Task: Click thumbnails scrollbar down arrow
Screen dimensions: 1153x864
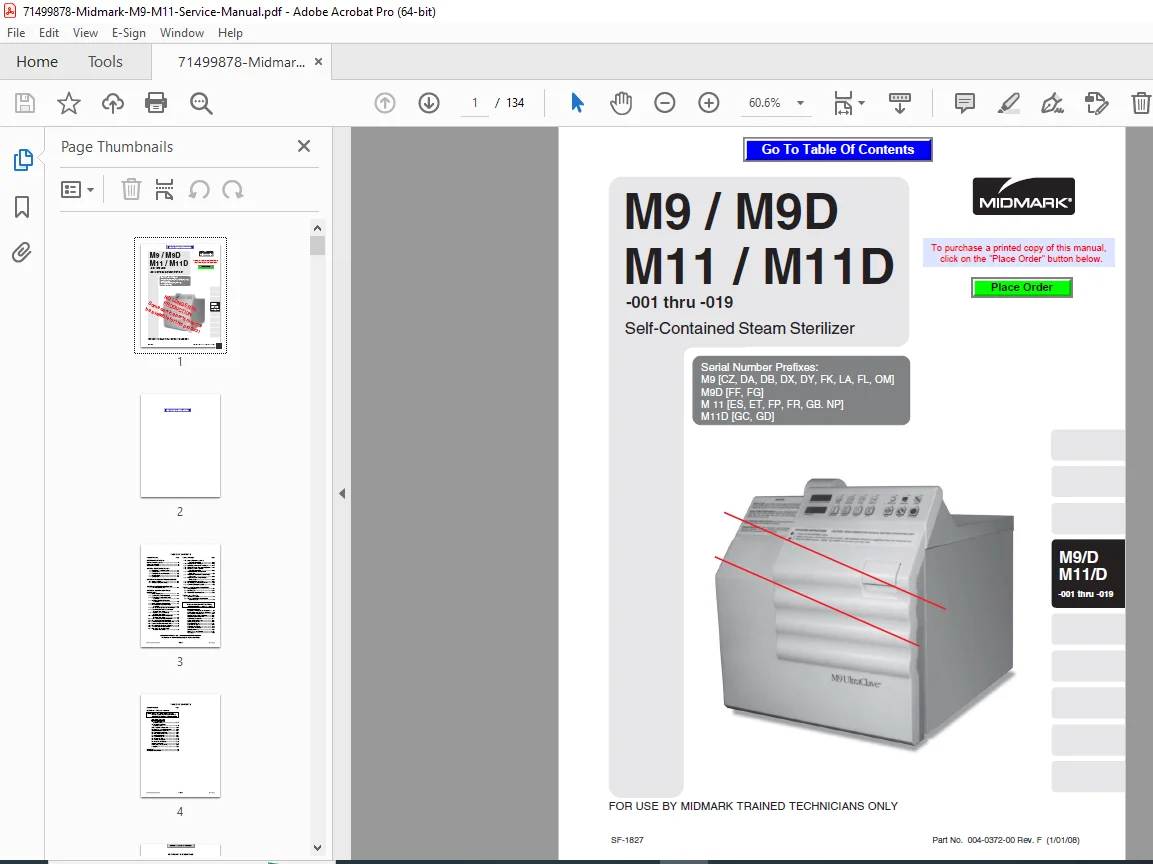Action: click(317, 847)
